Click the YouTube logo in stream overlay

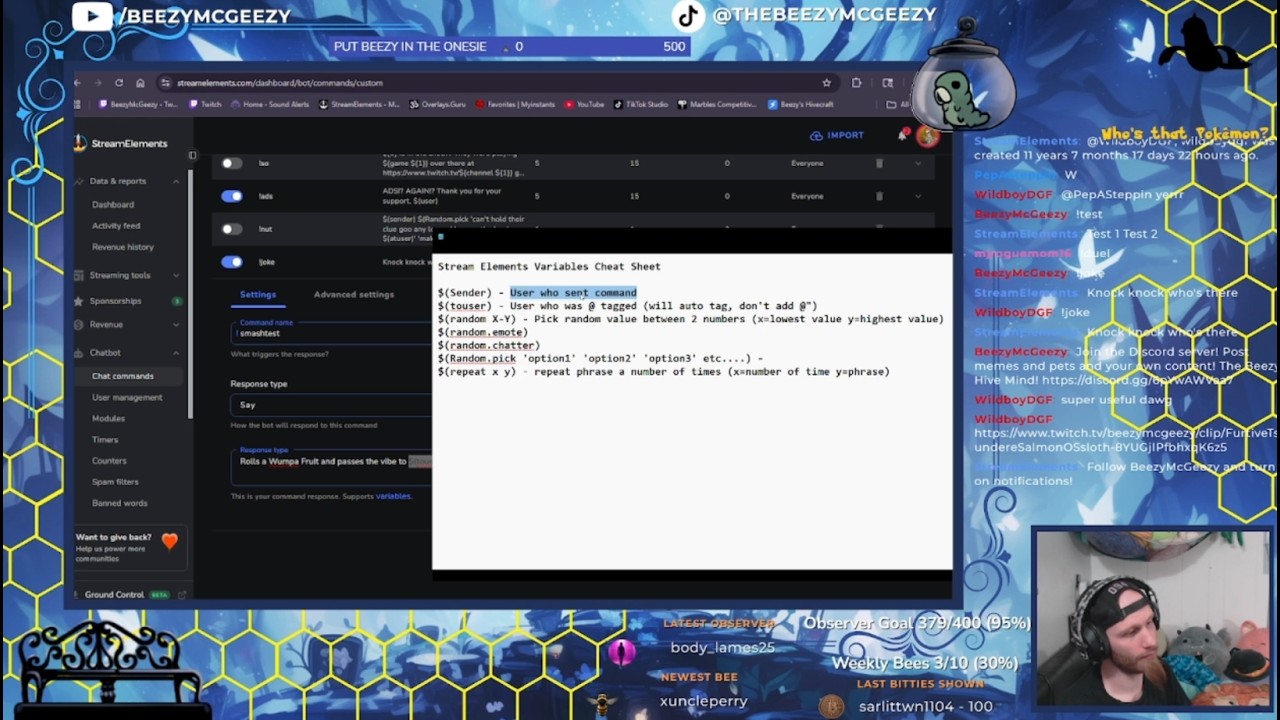point(92,15)
